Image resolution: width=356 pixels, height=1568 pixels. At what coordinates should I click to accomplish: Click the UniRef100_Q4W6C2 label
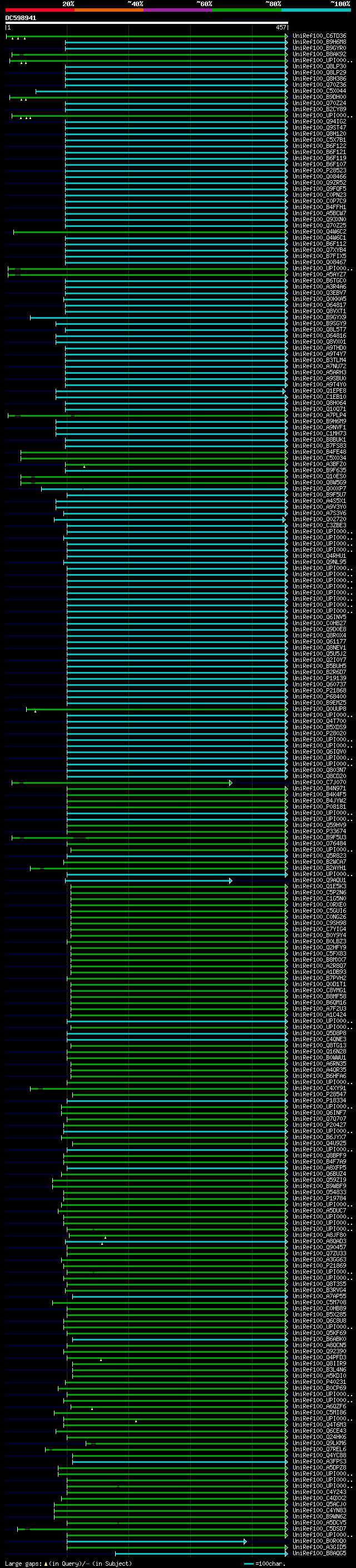click(x=319, y=232)
